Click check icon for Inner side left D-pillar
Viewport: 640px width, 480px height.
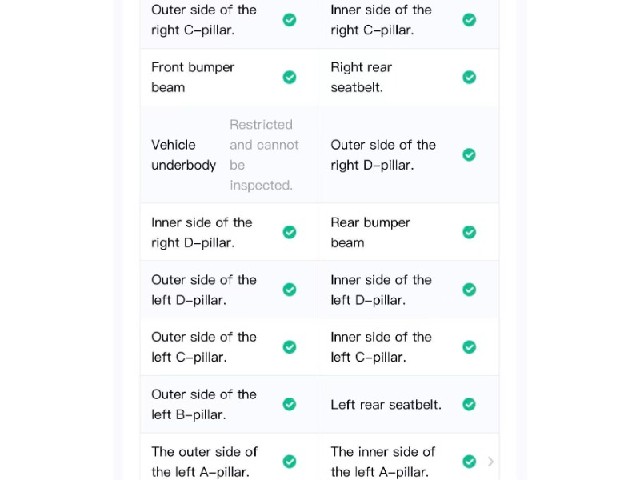(x=469, y=289)
